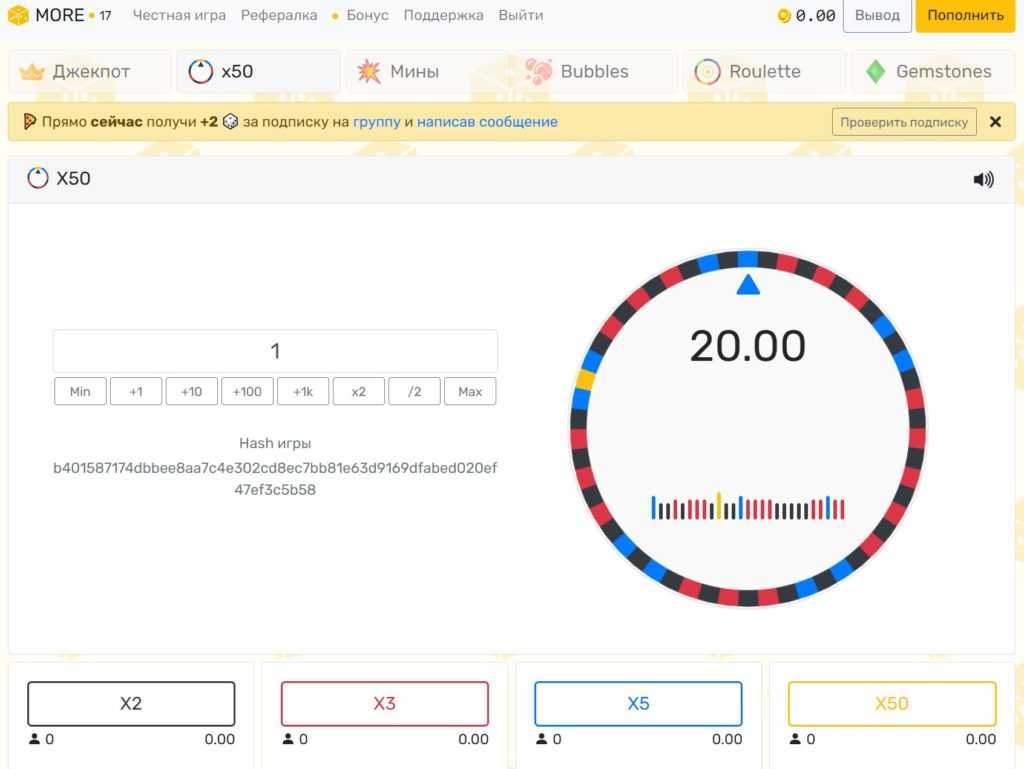This screenshot has width=1024, height=769.
Task: Click the MORE logo icon
Action: (x=18, y=15)
